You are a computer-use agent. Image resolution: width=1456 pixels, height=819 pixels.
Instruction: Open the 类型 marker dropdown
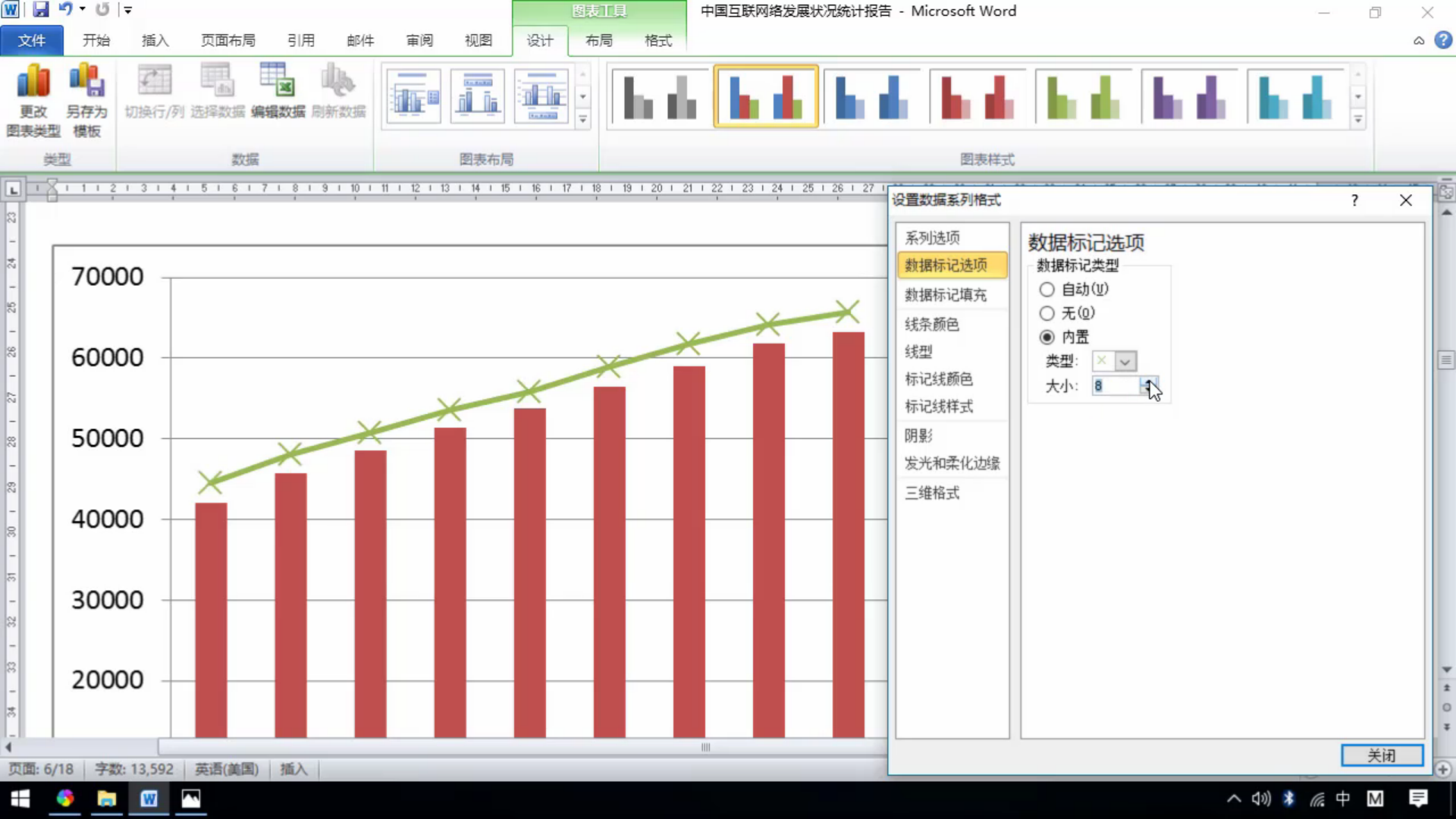1125,362
